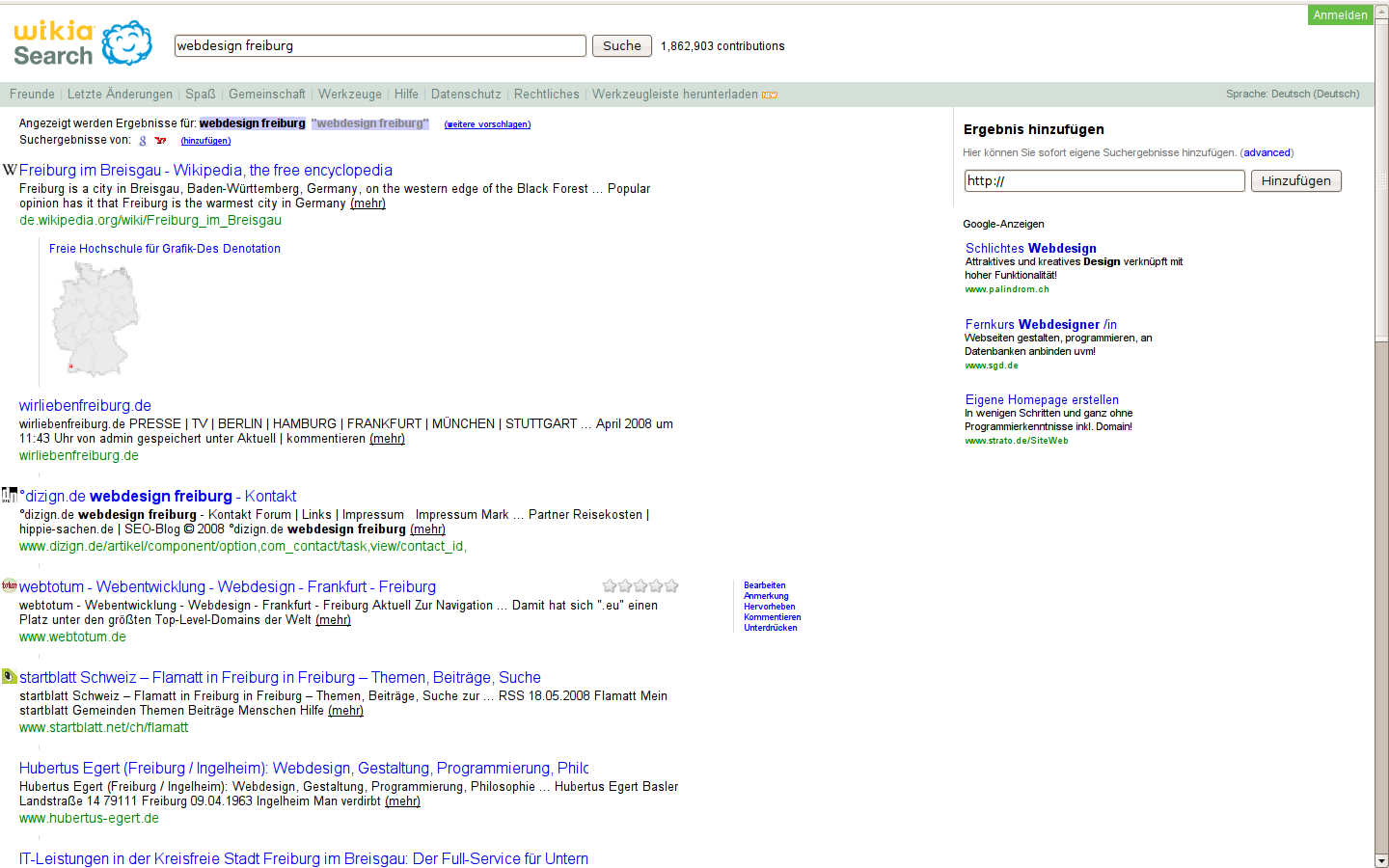This screenshot has height=868, width=1389.
Task: Click the vertical scrollbar up arrow
Action: 1381,12
